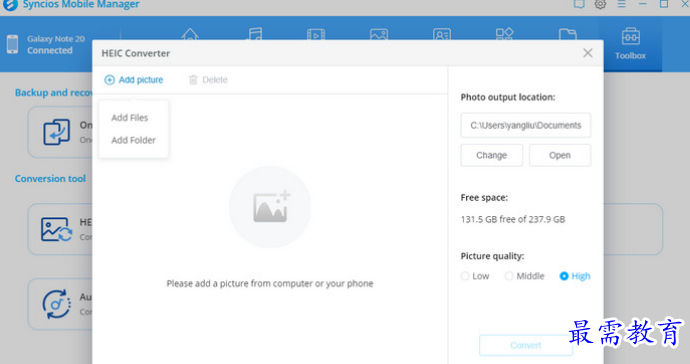This screenshot has height=364, width=690.
Task: Click the plus icon beside Add picture
Action: pyautogui.click(x=110, y=80)
